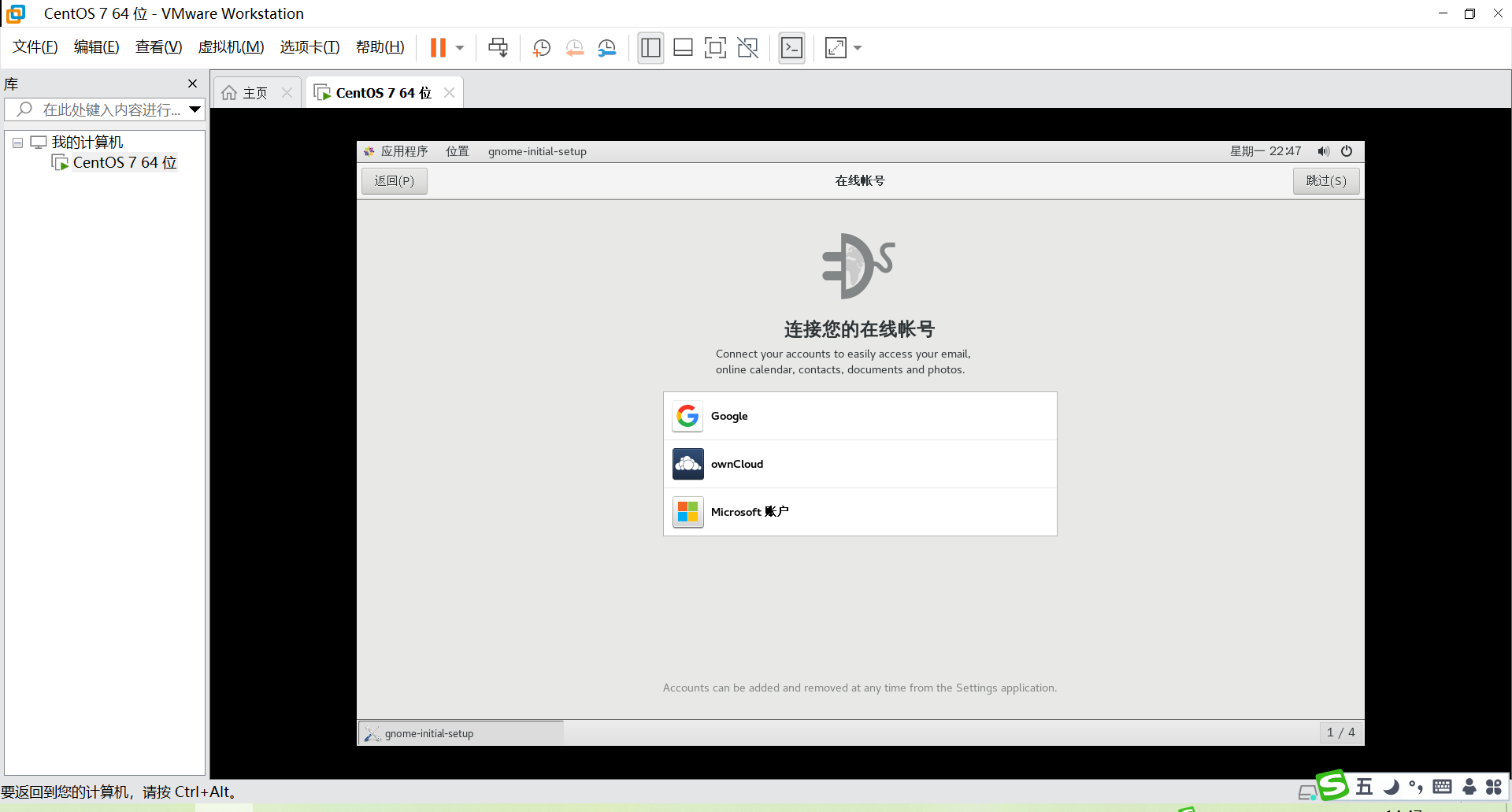Click the stretch guest display icon
The image size is (1512, 812).
tap(836, 48)
